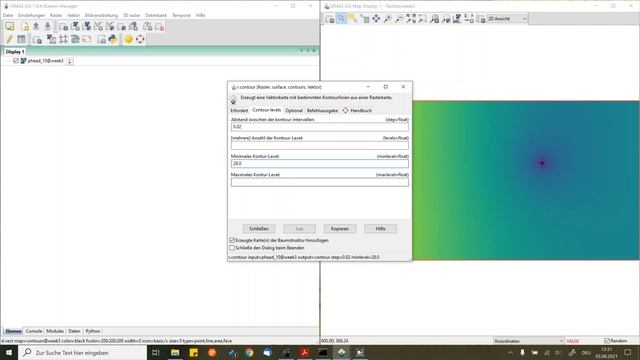This screenshot has height=360, width=640.
Task: Create a new workspace in Layer Manager
Action: (x=26, y=27)
